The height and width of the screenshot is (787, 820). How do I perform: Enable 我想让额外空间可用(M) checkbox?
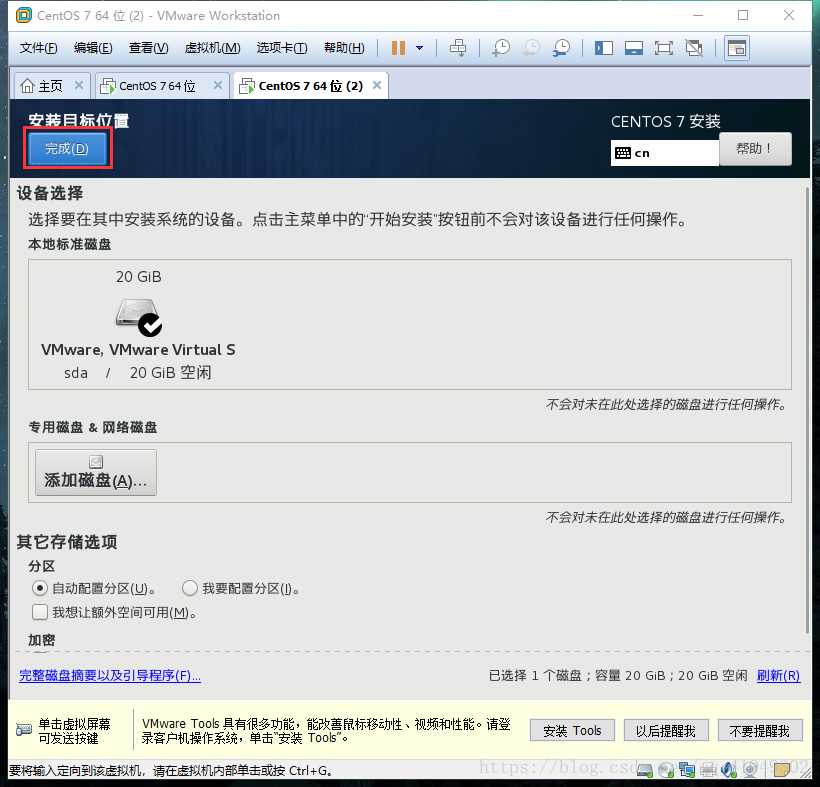(x=40, y=612)
